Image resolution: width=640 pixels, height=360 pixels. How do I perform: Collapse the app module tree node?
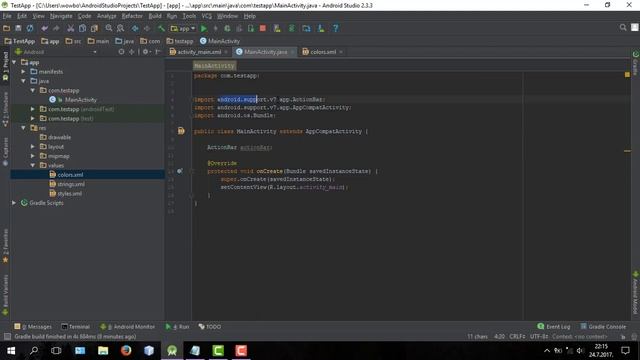click(x=14, y=62)
